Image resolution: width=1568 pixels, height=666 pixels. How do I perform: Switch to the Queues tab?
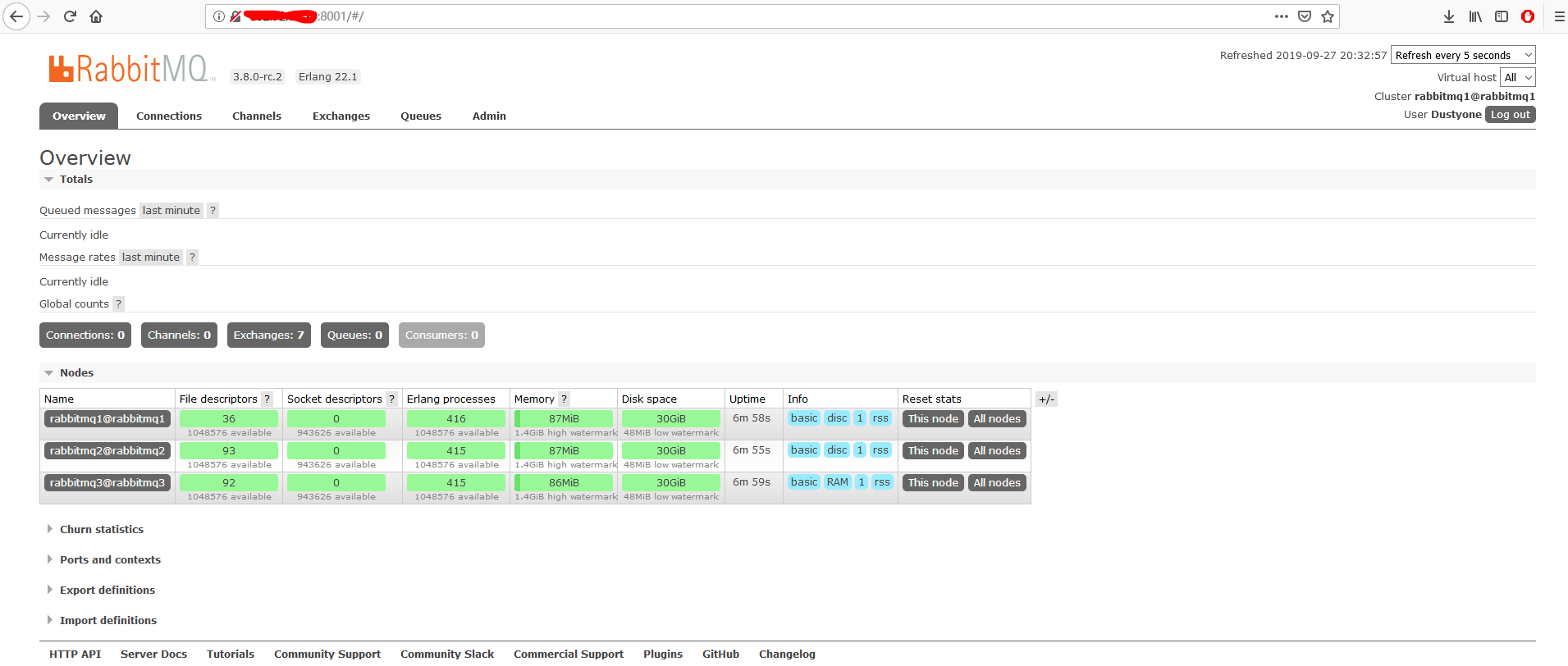(421, 116)
